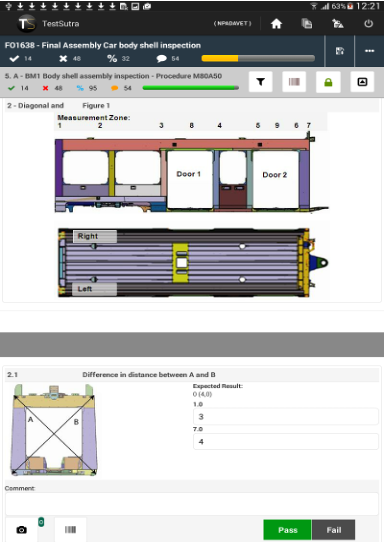Tap the green section progress bar
Screen dimensions: 384x542
[190, 88]
